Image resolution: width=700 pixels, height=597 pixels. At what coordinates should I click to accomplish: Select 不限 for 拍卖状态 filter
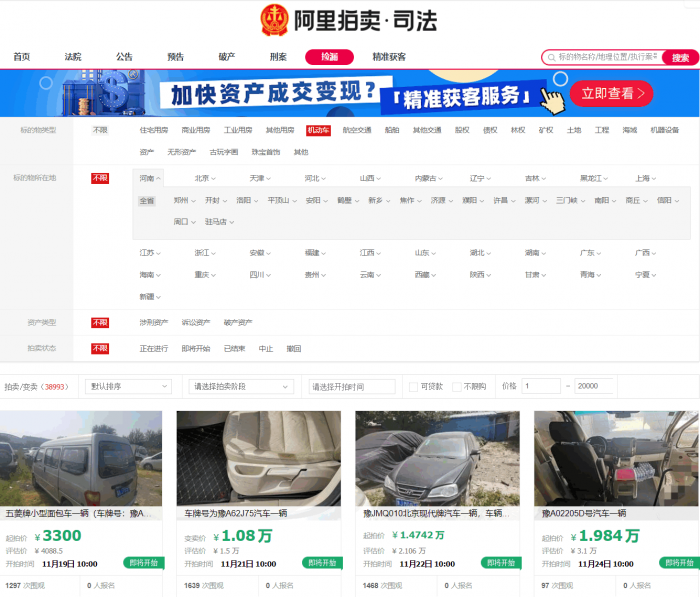point(100,348)
